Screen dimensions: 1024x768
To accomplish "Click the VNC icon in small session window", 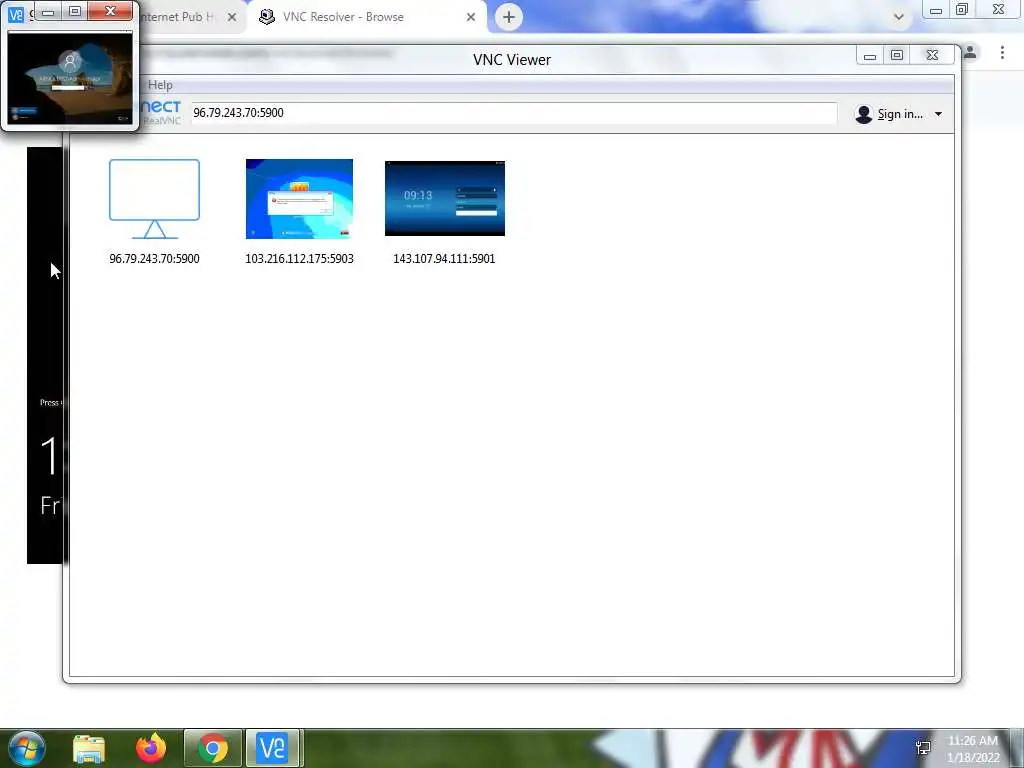I will coord(16,14).
